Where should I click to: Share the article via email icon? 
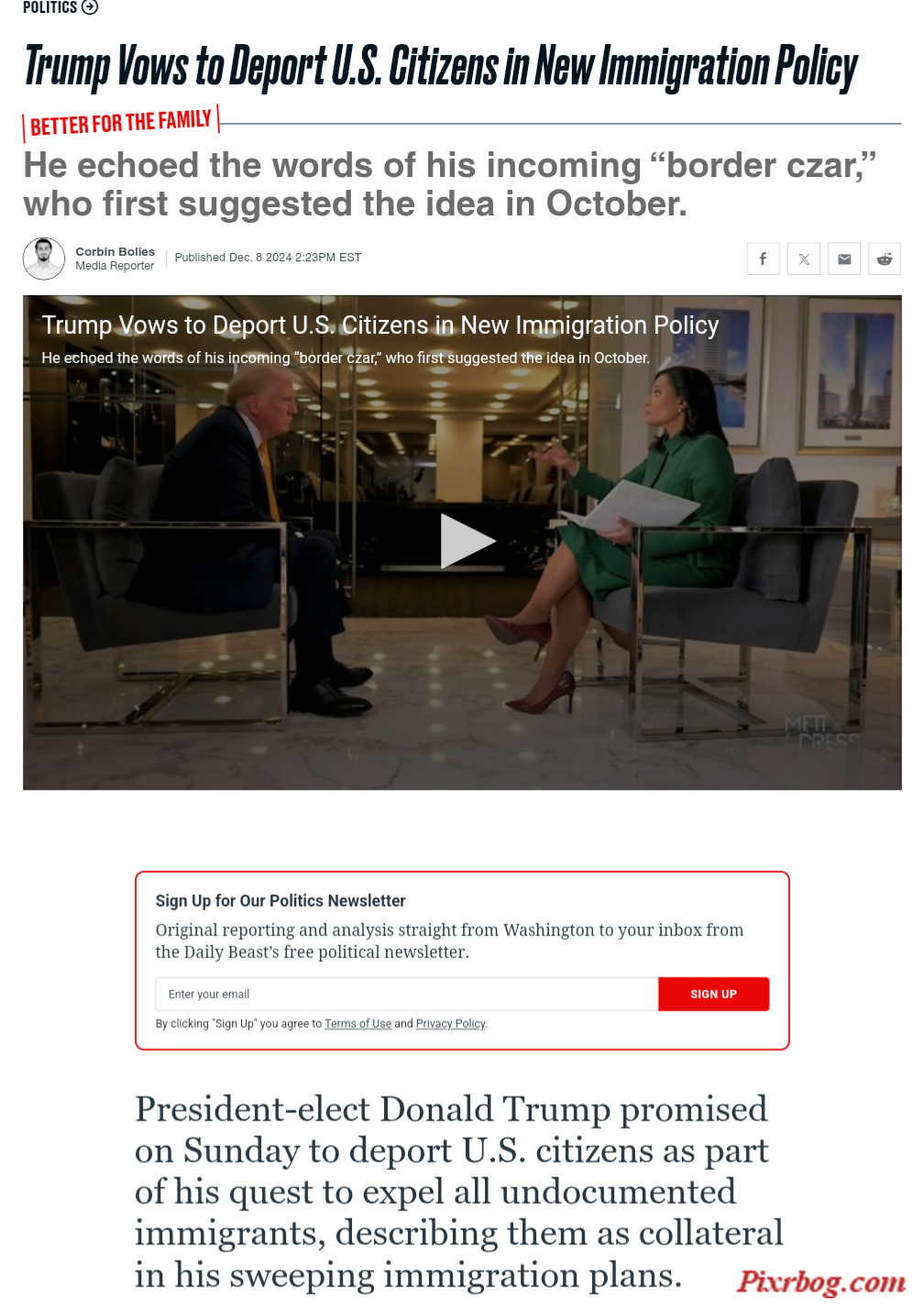click(844, 259)
